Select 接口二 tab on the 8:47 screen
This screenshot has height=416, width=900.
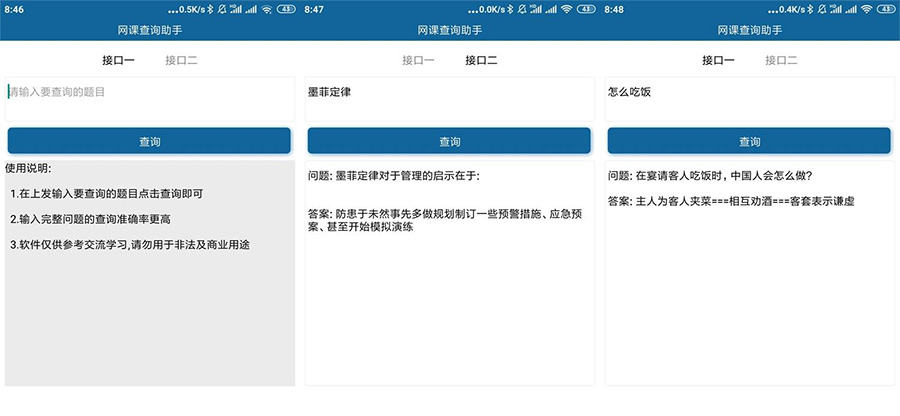tap(482, 60)
